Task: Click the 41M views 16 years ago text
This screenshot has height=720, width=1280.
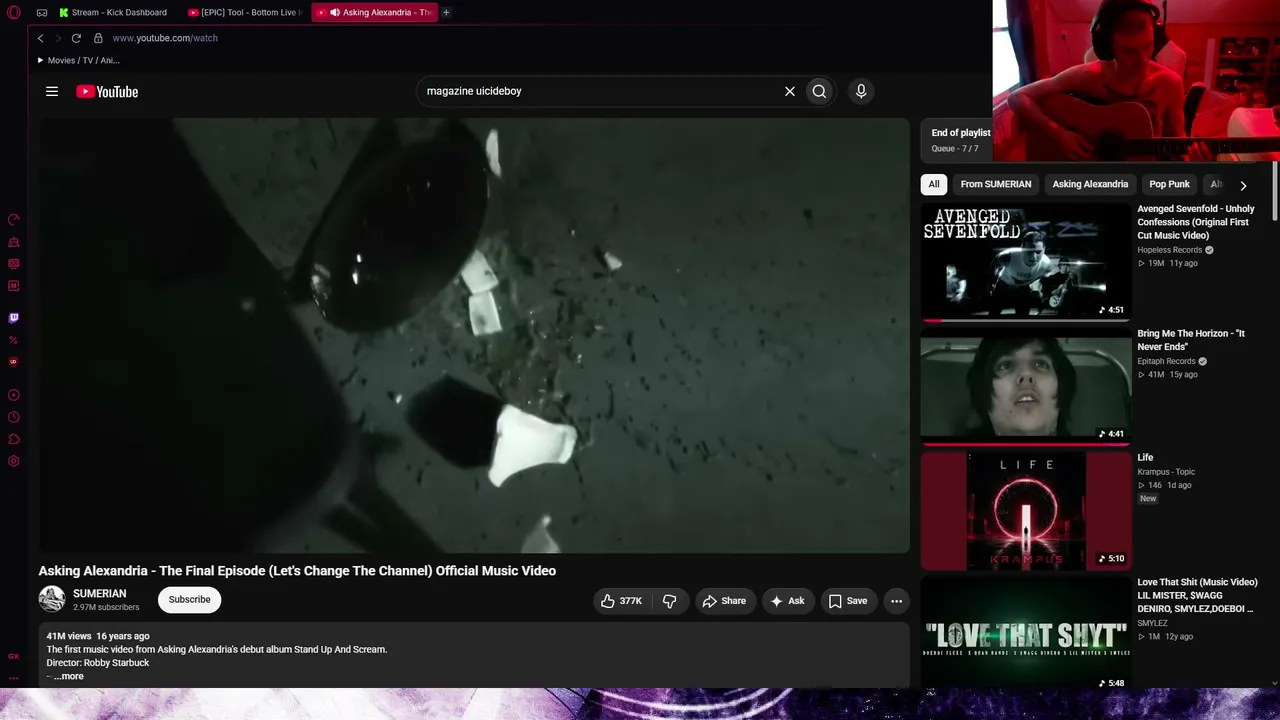Action: (98, 636)
